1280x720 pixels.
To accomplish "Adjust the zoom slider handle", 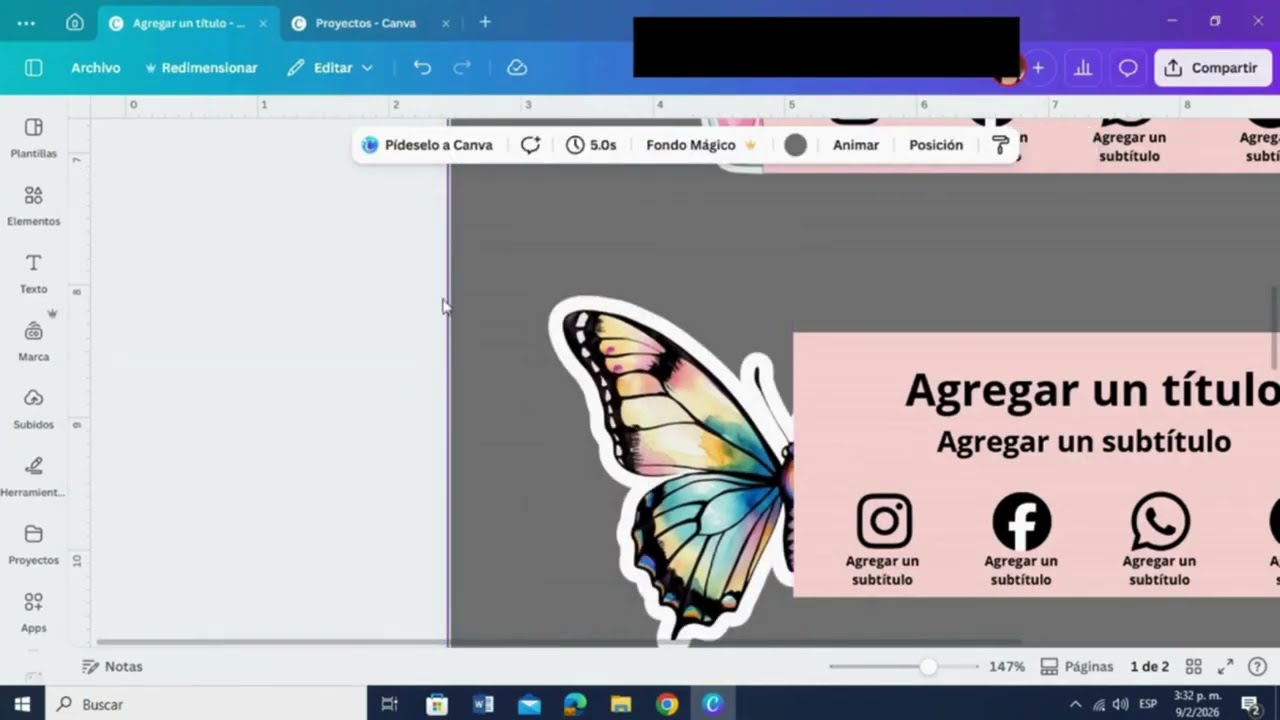I will click(x=928, y=666).
